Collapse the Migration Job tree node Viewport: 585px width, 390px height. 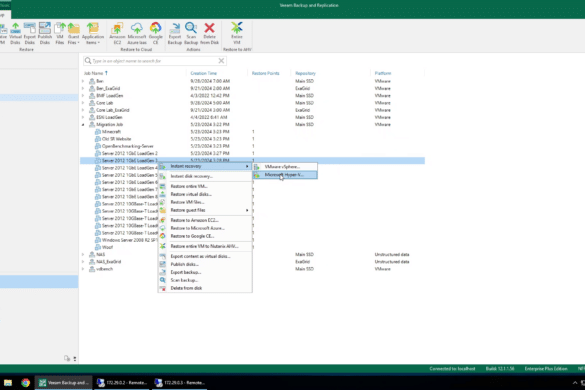pos(83,125)
